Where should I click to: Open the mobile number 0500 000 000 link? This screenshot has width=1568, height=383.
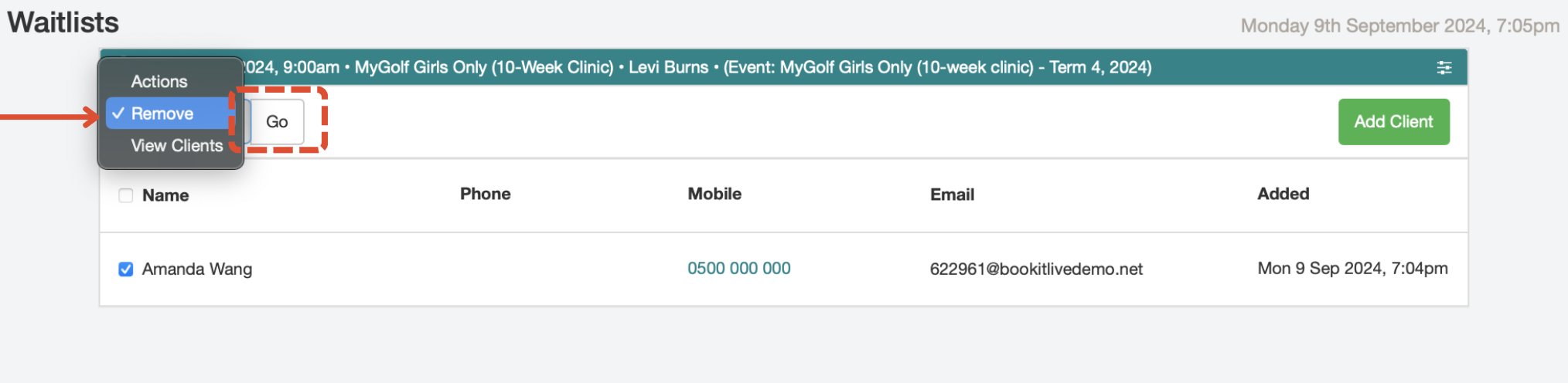[738, 268]
